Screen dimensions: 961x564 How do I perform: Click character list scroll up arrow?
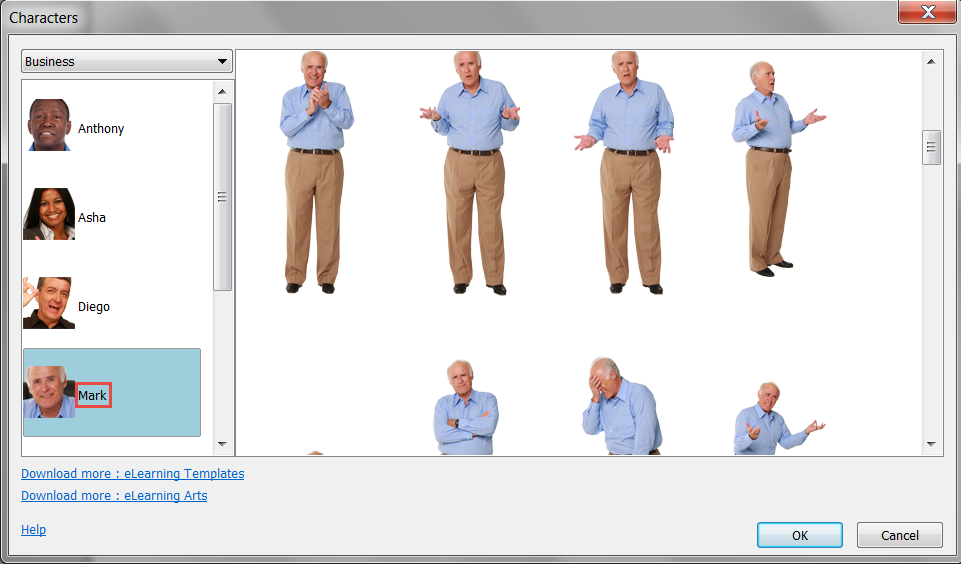[222, 91]
